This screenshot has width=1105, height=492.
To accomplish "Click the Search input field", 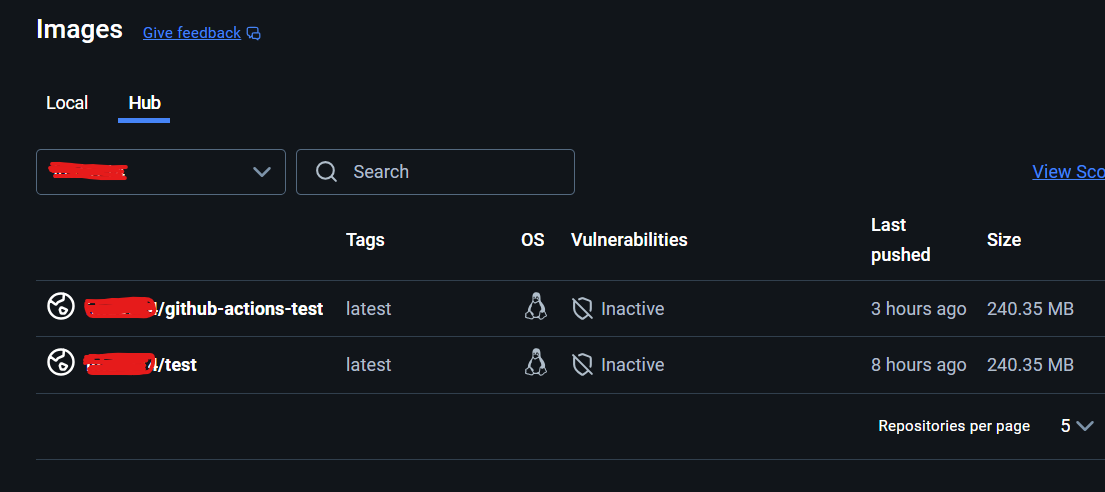I will point(435,171).
